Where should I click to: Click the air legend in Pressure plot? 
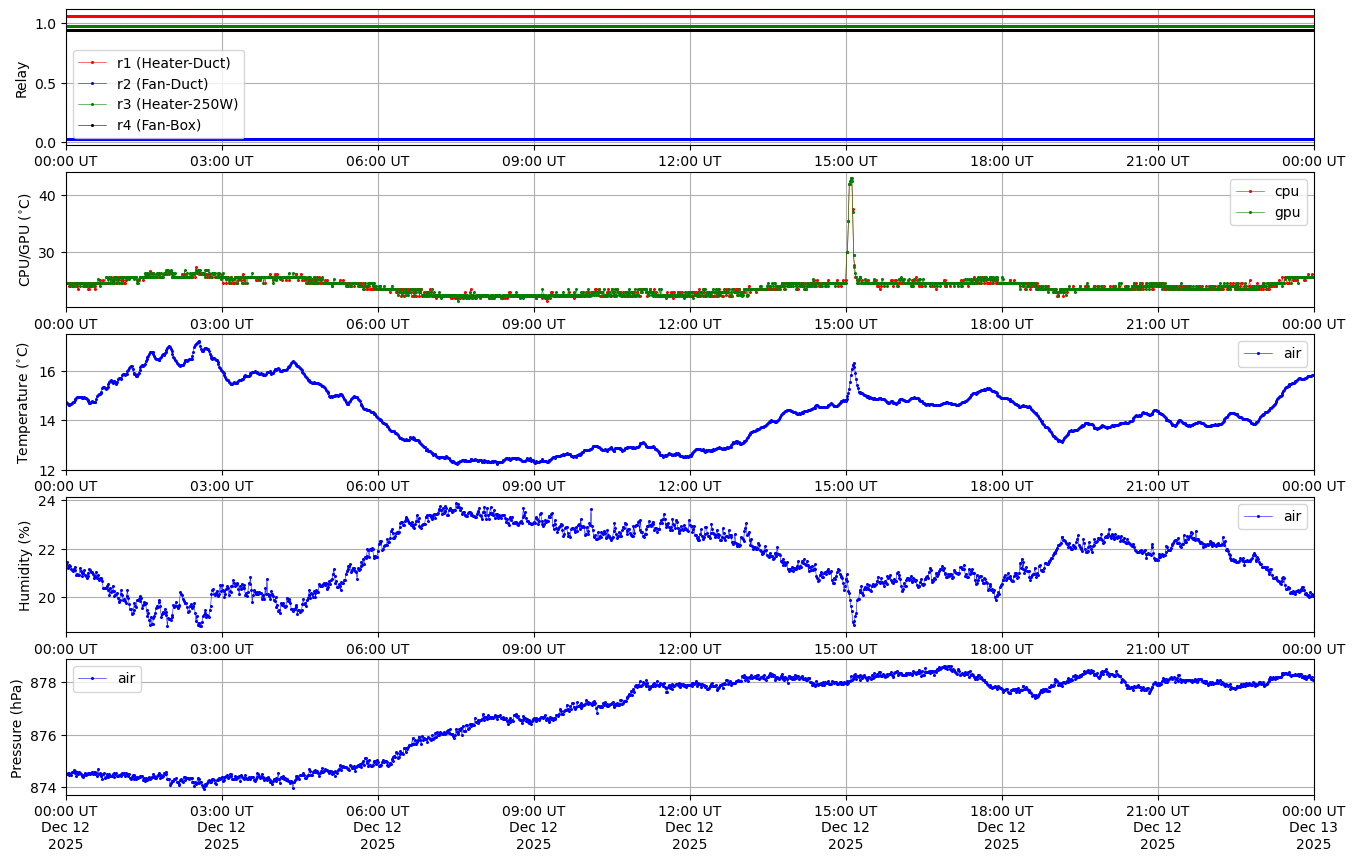[107, 679]
